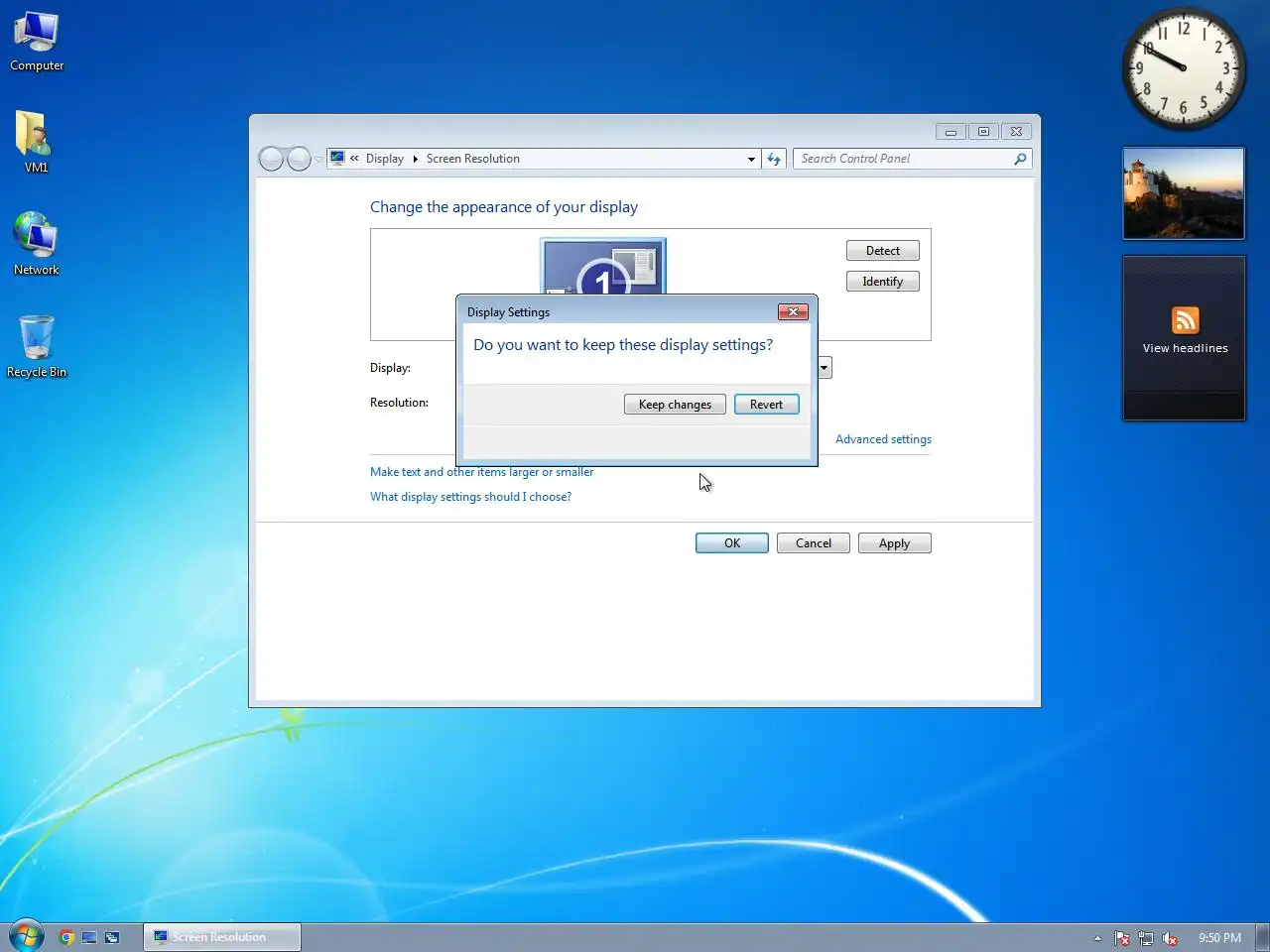Click OK in Screen Resolution window
The width and height of the screenshot is (1270, 952).
(732, 543)
